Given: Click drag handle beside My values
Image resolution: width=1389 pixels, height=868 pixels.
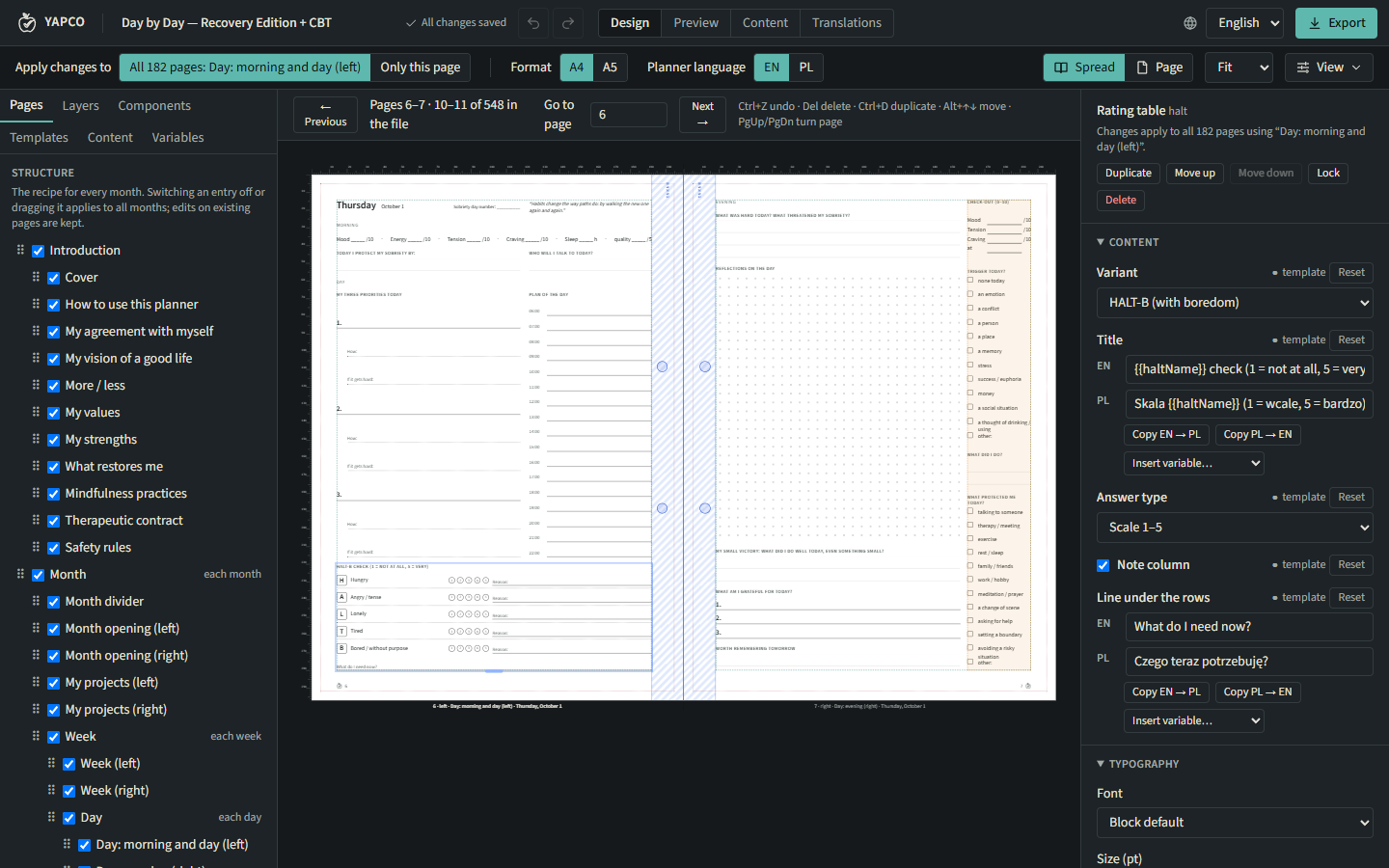Looking at the screenshot, I should pyautogui.click(x=36, y=412).
